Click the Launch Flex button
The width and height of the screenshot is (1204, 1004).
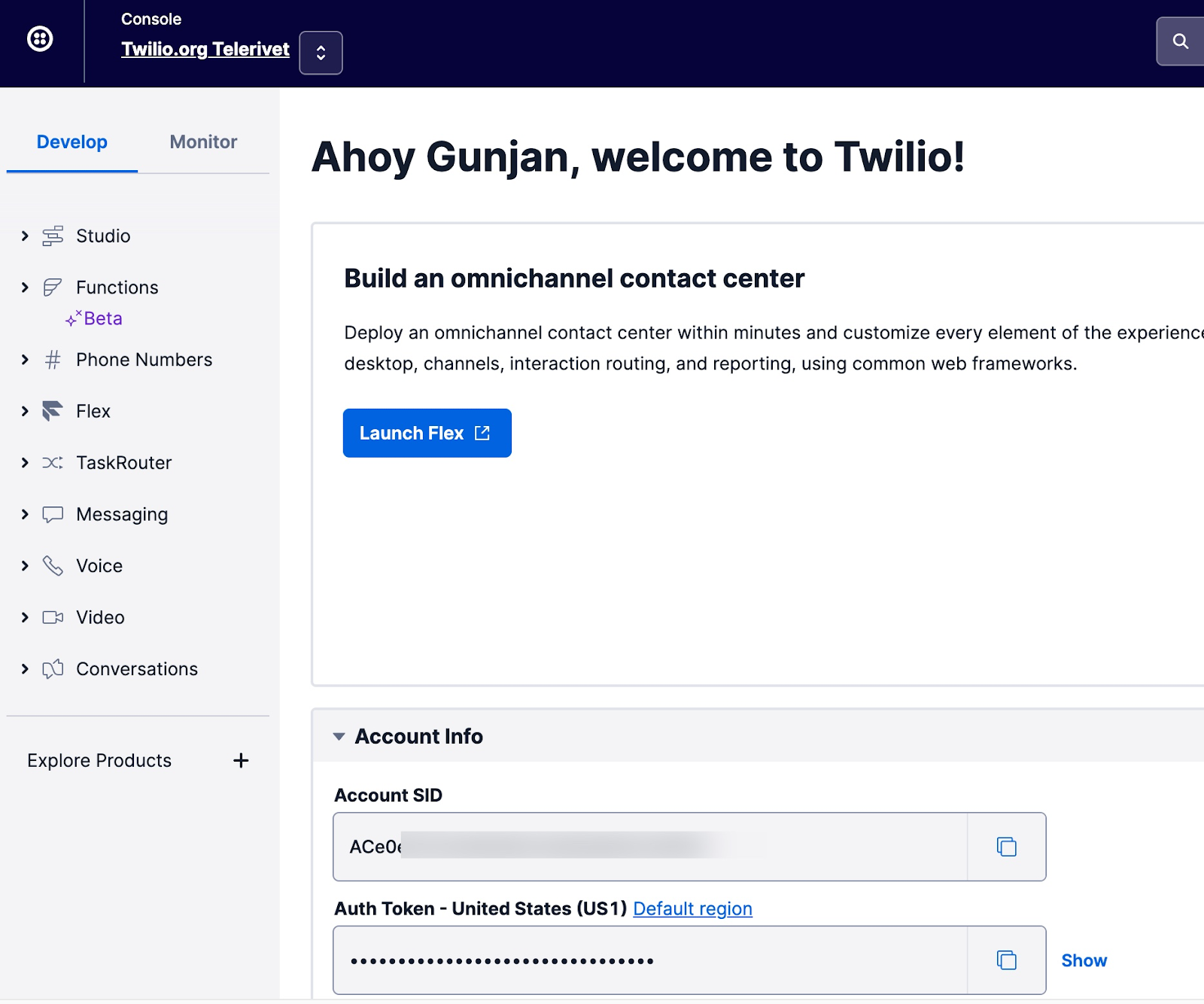(x=427, y=433)
